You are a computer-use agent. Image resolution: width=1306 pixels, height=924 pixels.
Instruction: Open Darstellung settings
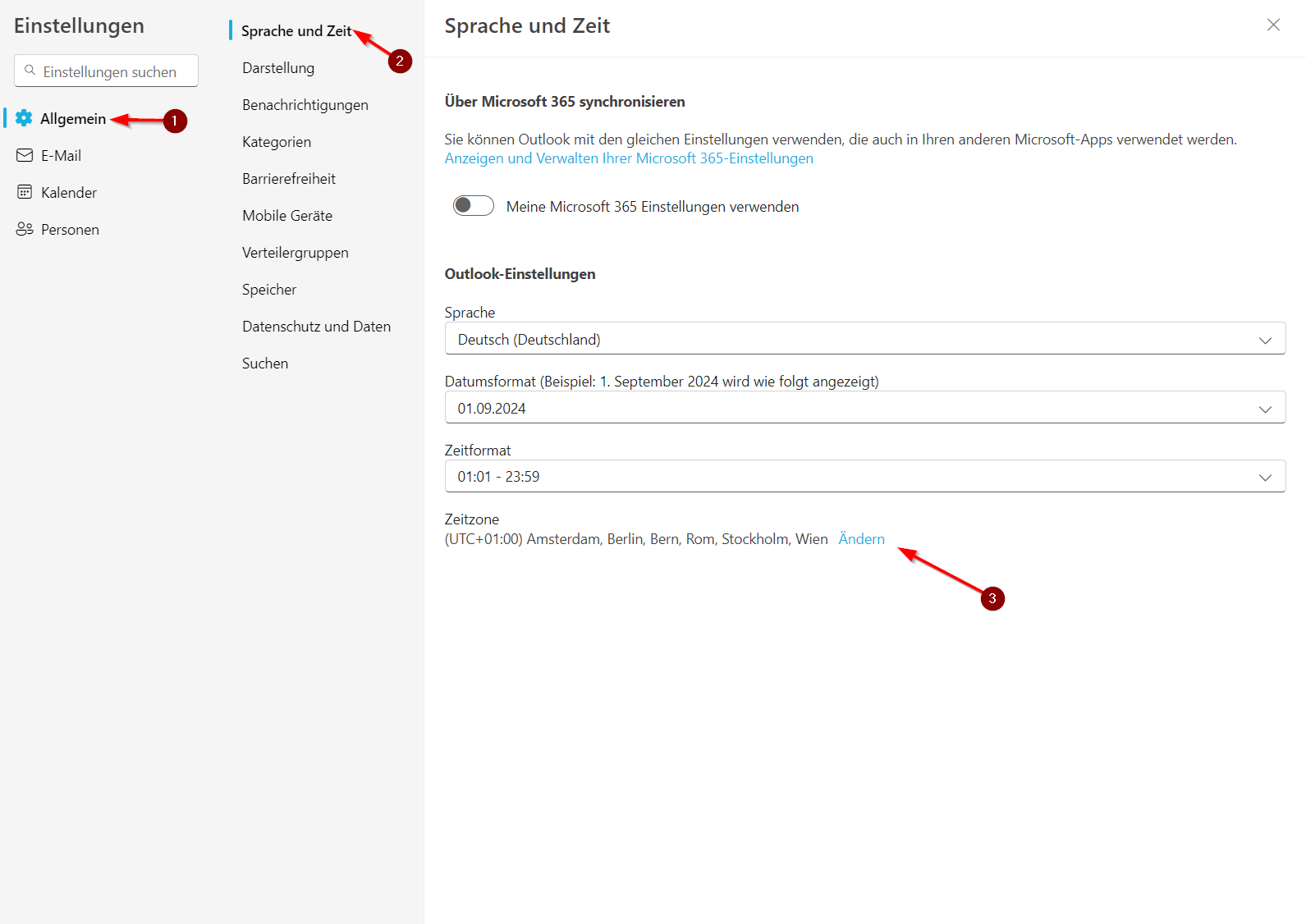coord(278,68)
